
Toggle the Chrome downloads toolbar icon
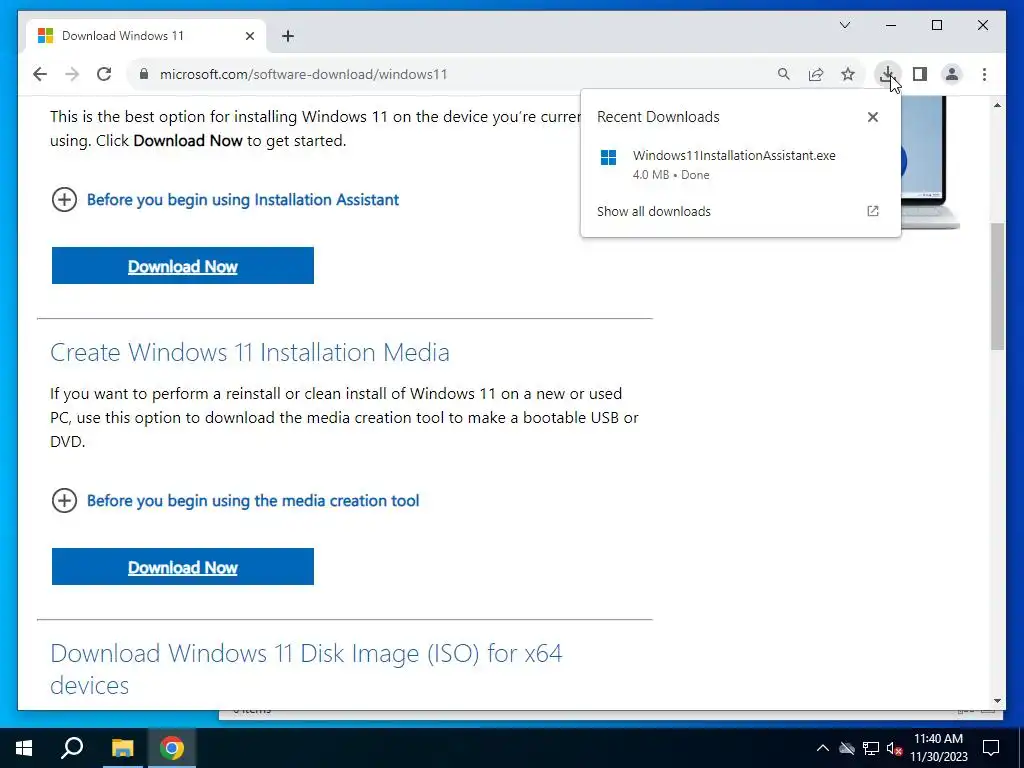[887, 74]
